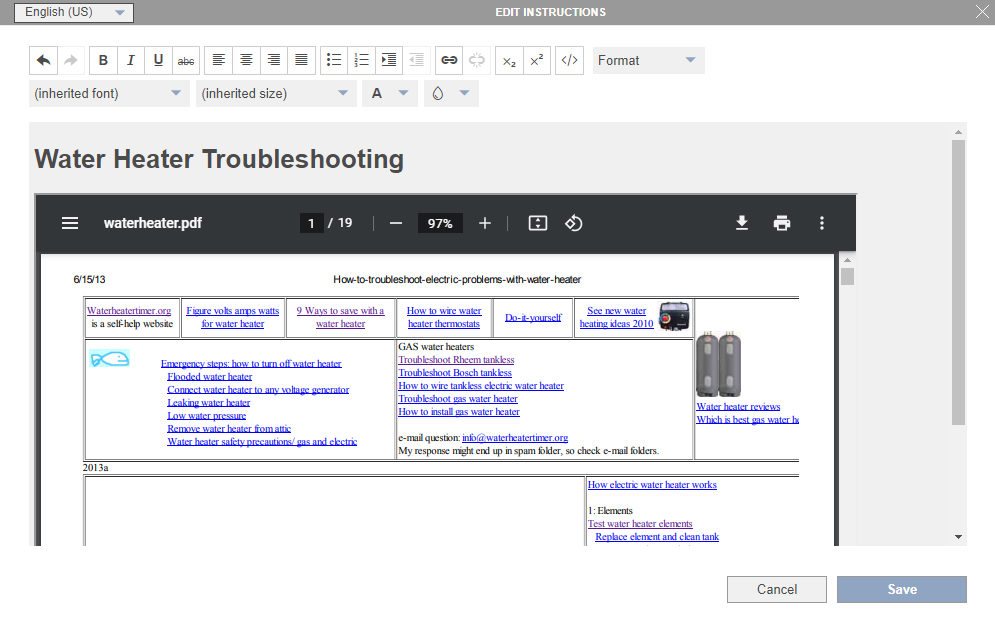Click the Save button
This screenshot has width=995, height=621.
pos(901,589)
